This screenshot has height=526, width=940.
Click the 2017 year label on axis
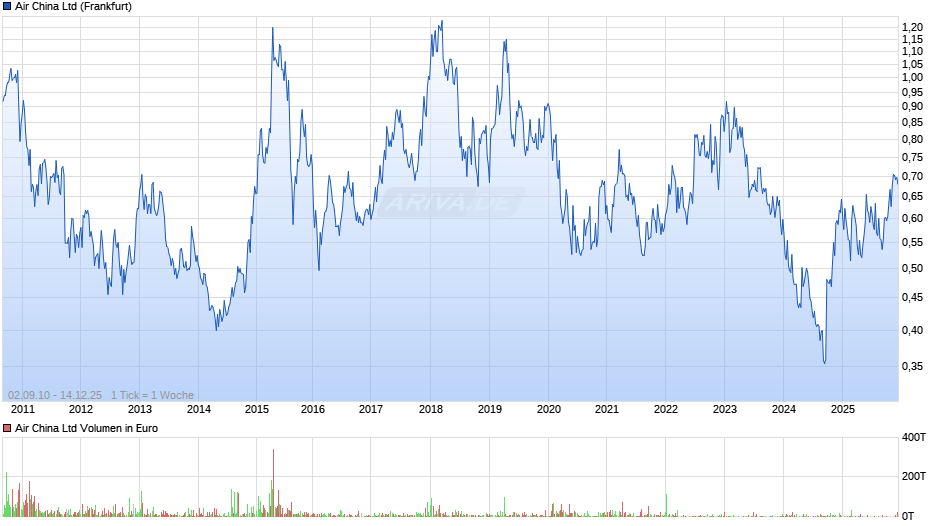(x=370, y=409)
